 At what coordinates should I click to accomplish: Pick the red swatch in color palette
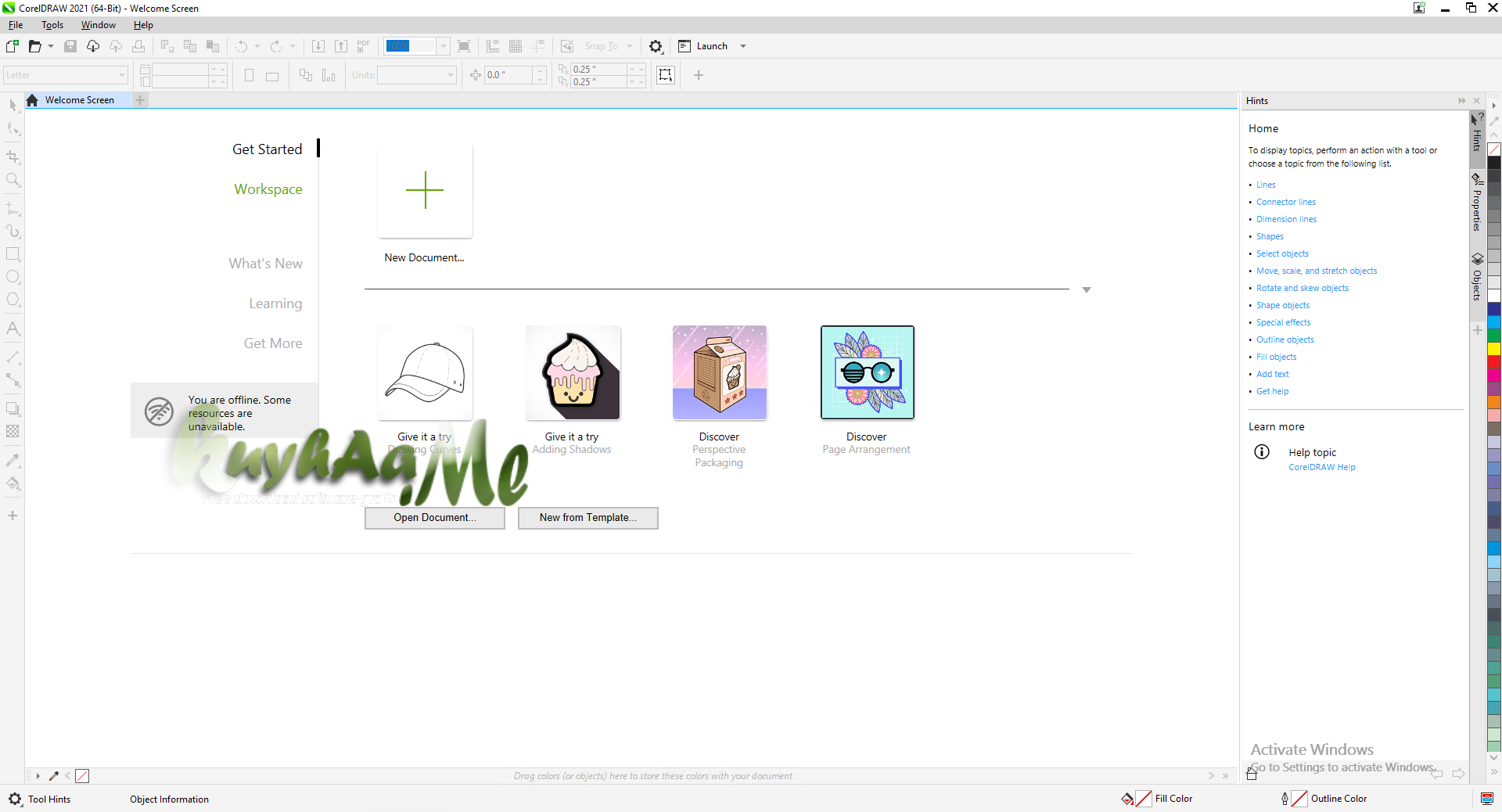(1493, 362)
